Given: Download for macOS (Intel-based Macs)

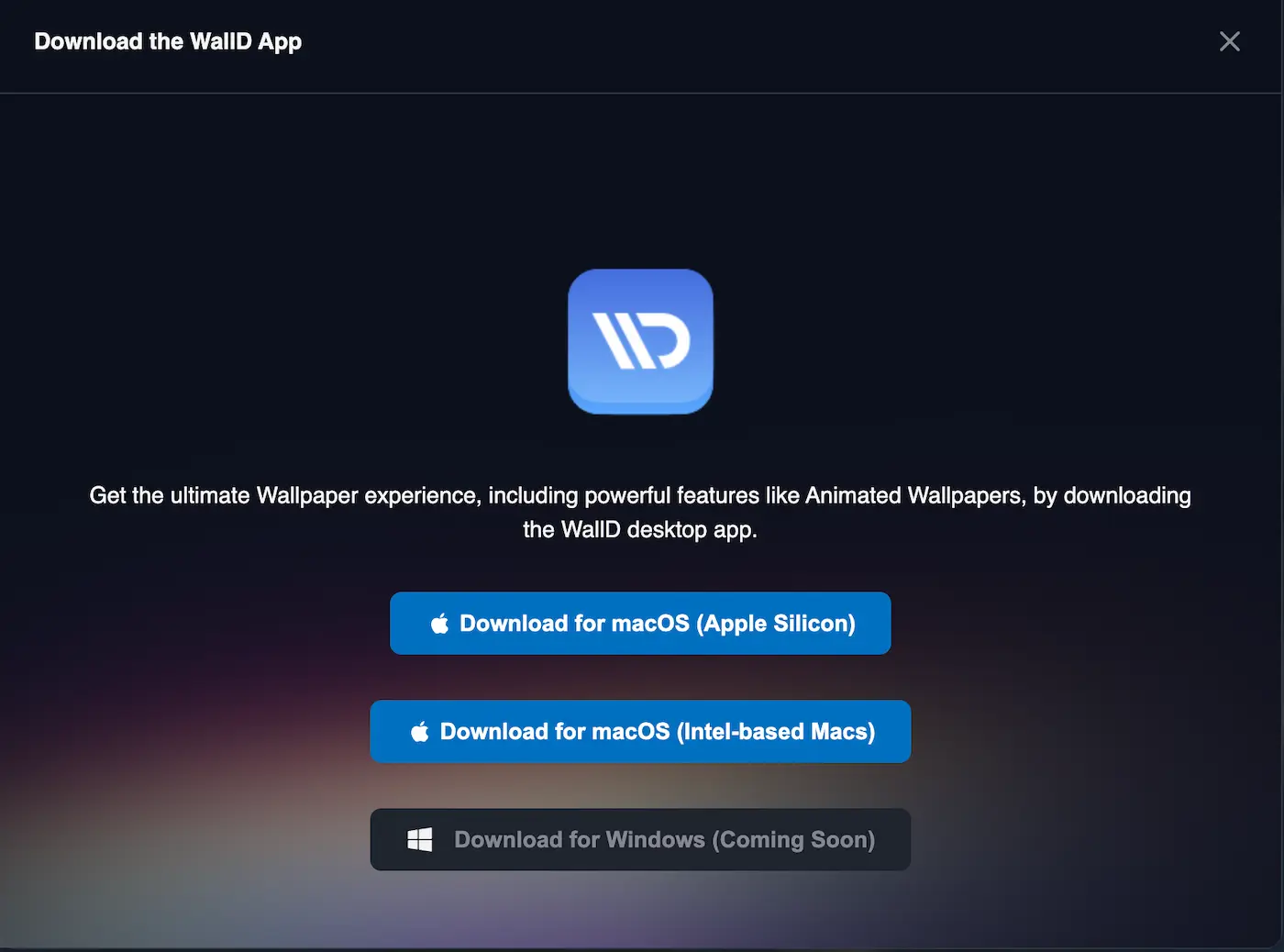Looking at the screenshot, I should [x=640, y=732].
